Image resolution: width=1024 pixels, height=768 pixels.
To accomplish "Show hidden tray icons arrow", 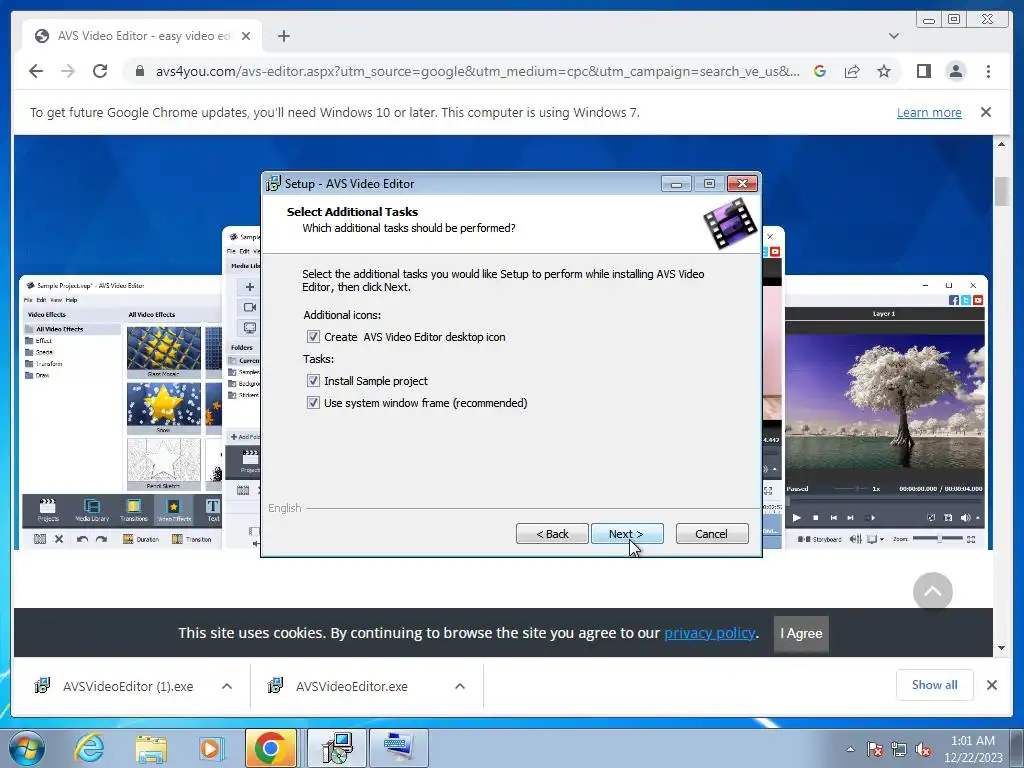I will click(850, 748).
